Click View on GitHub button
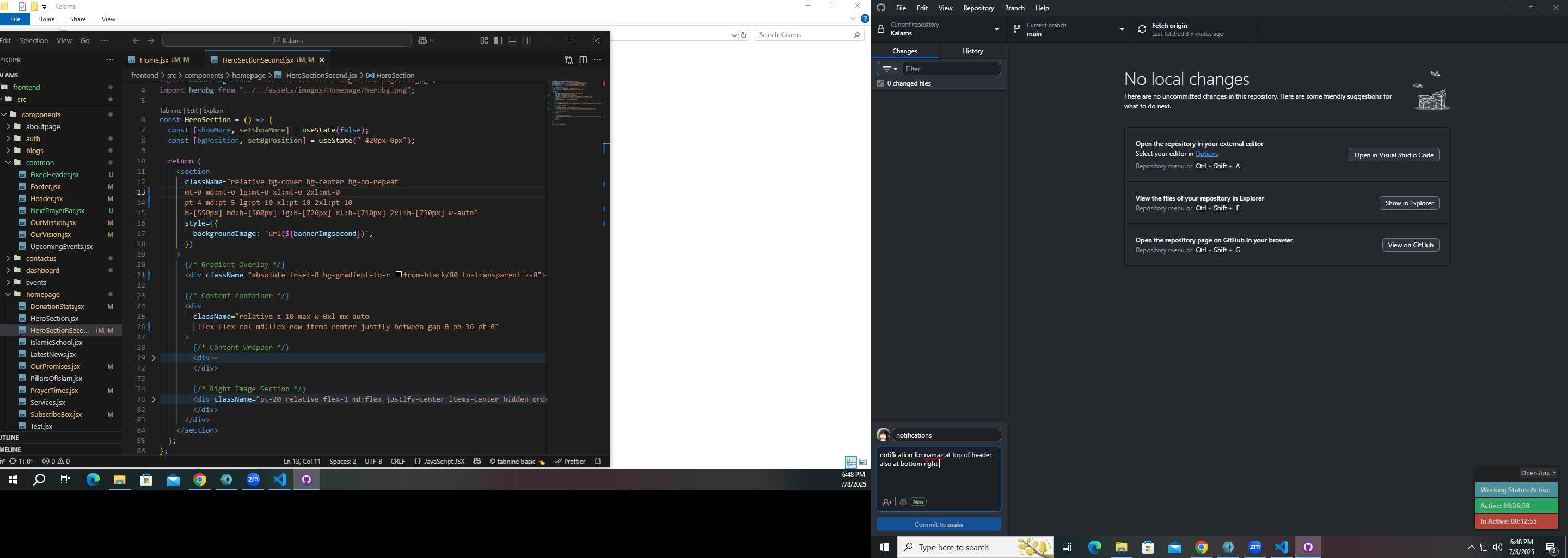 (1410, 245)
